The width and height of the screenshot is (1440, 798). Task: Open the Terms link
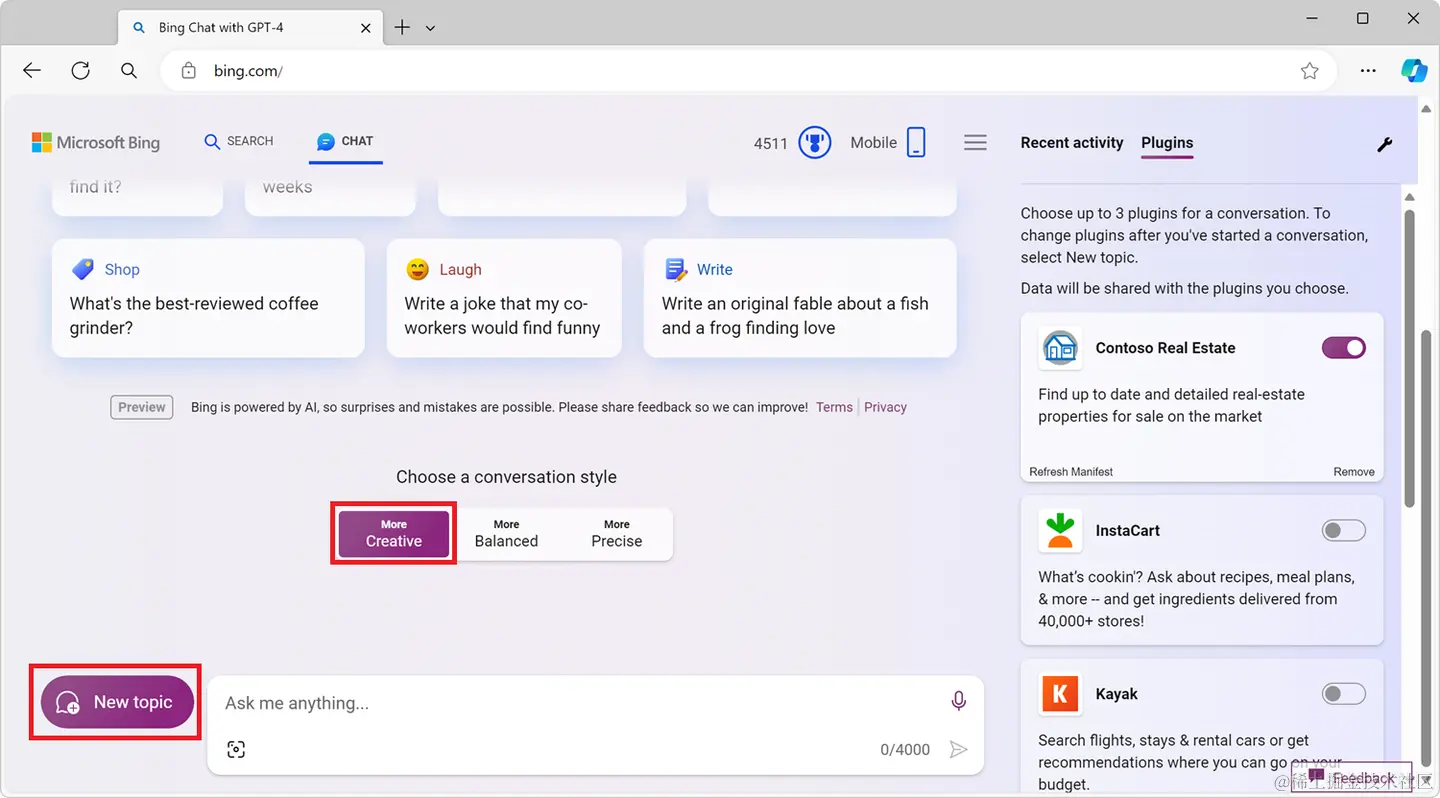(x=834, y=407)
